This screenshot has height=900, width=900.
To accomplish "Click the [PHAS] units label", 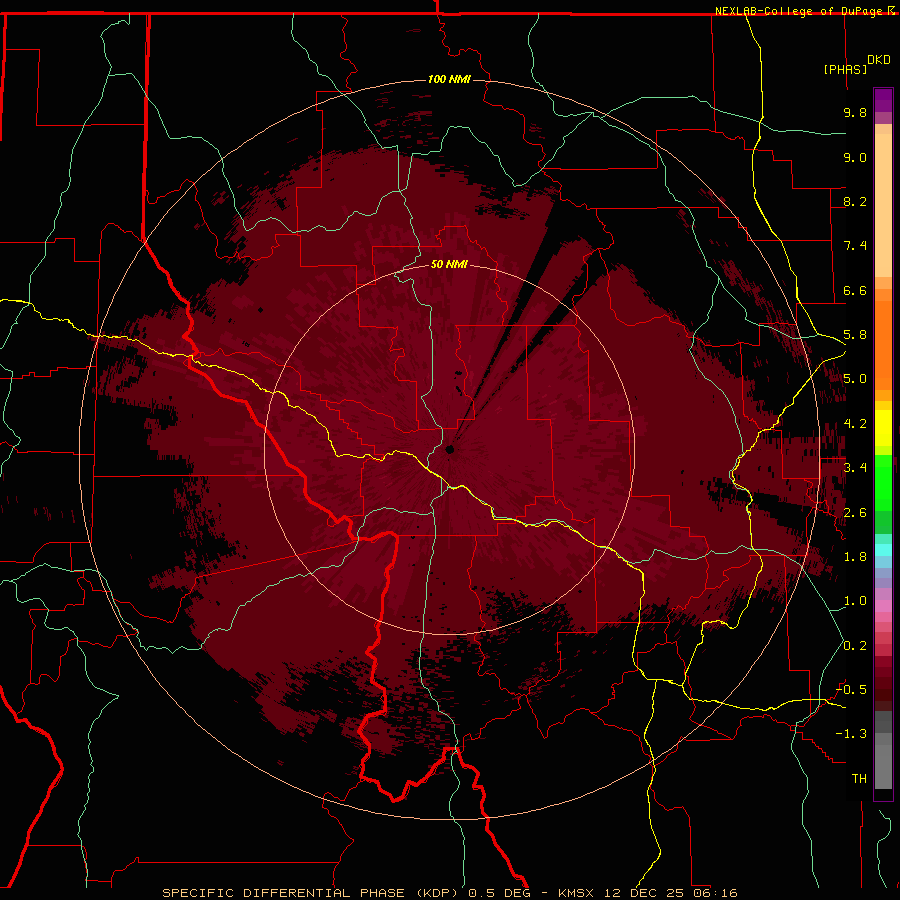I will [x=845, y=69].
